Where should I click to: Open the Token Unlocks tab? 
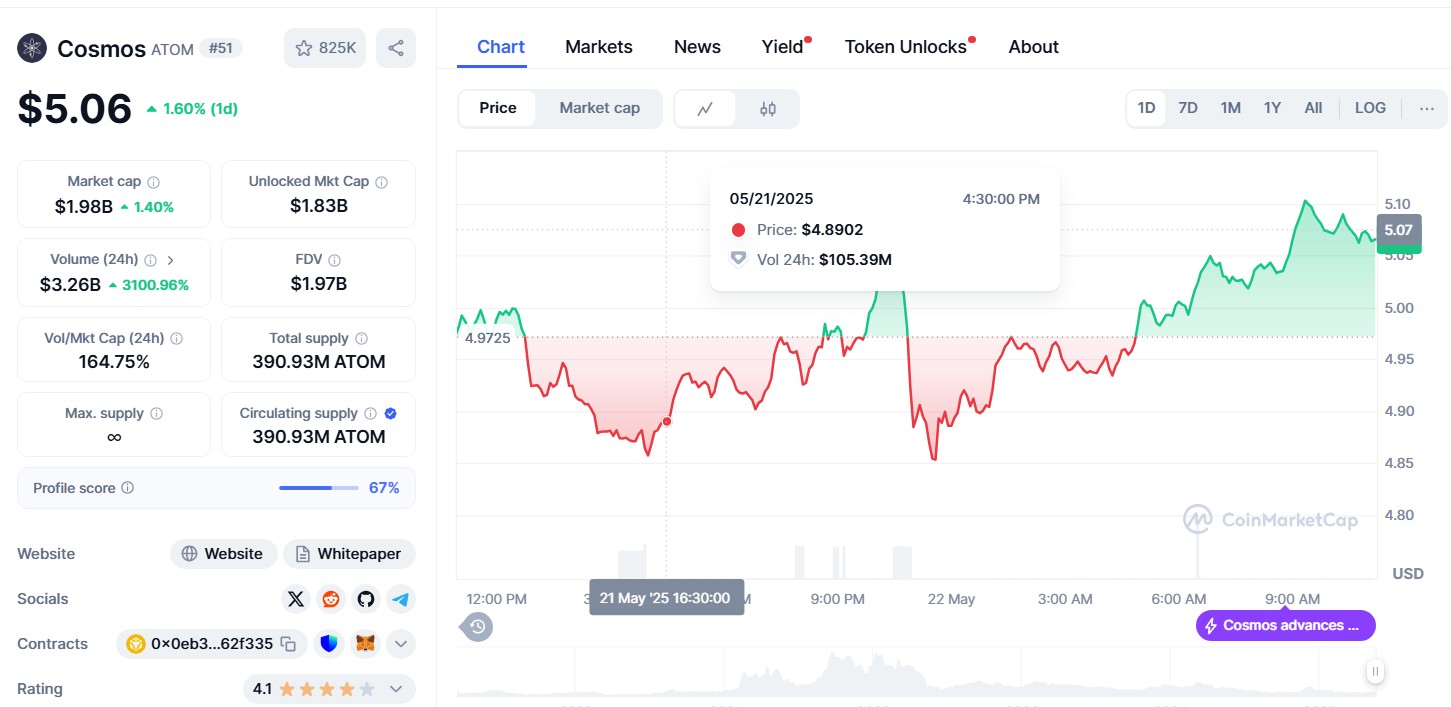(905, 47)
